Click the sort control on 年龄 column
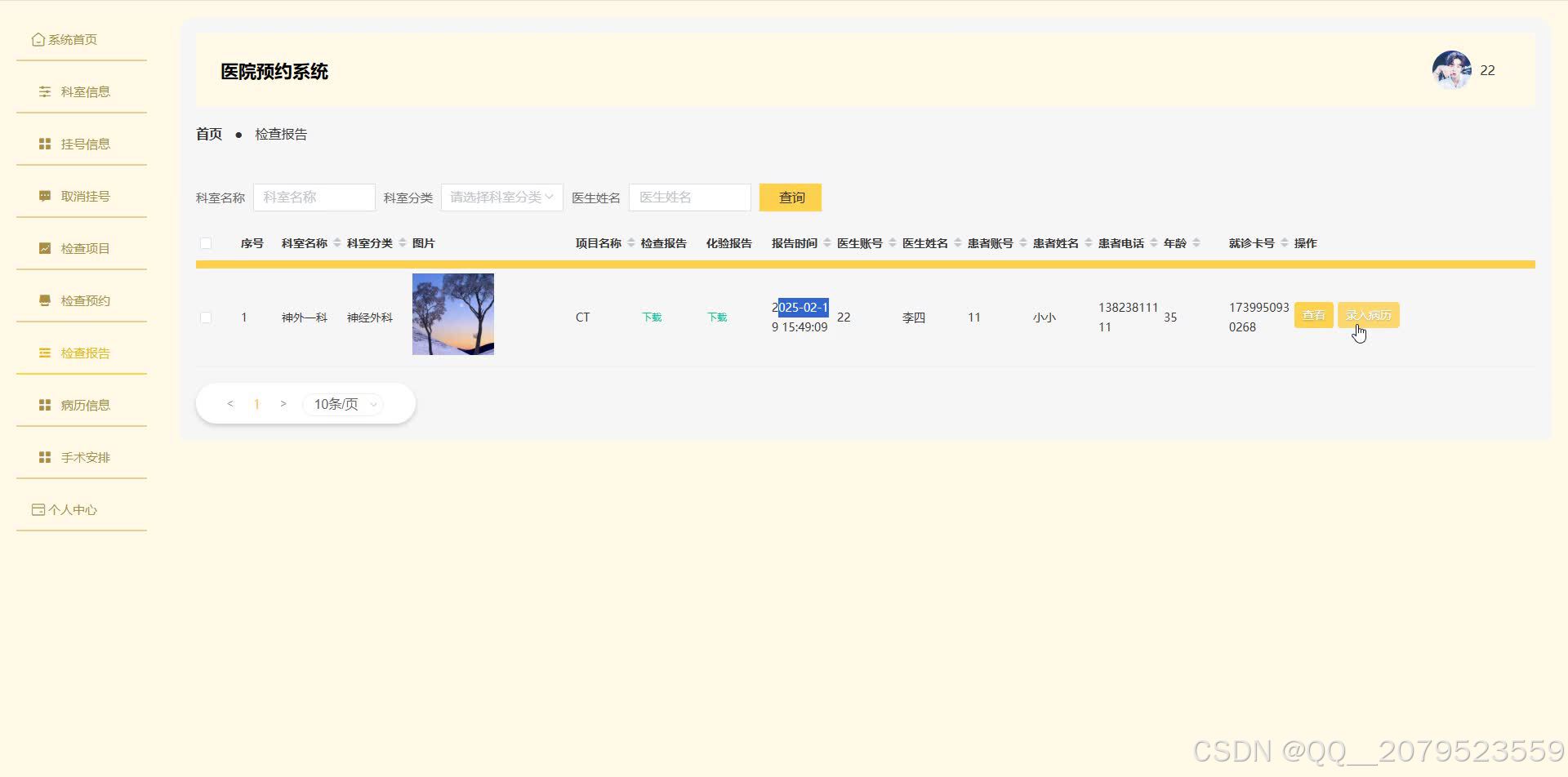1568x777 pixels. point(1197,242)
